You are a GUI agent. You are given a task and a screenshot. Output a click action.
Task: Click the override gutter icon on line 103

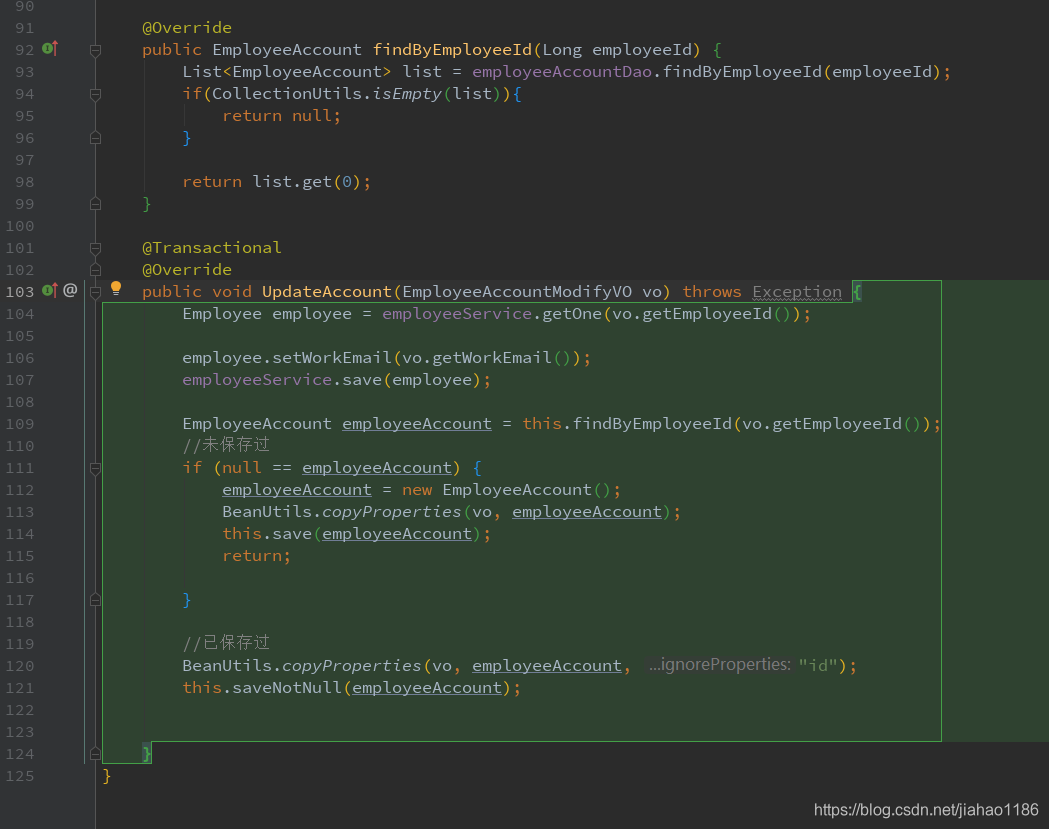(x=50, y=290)
